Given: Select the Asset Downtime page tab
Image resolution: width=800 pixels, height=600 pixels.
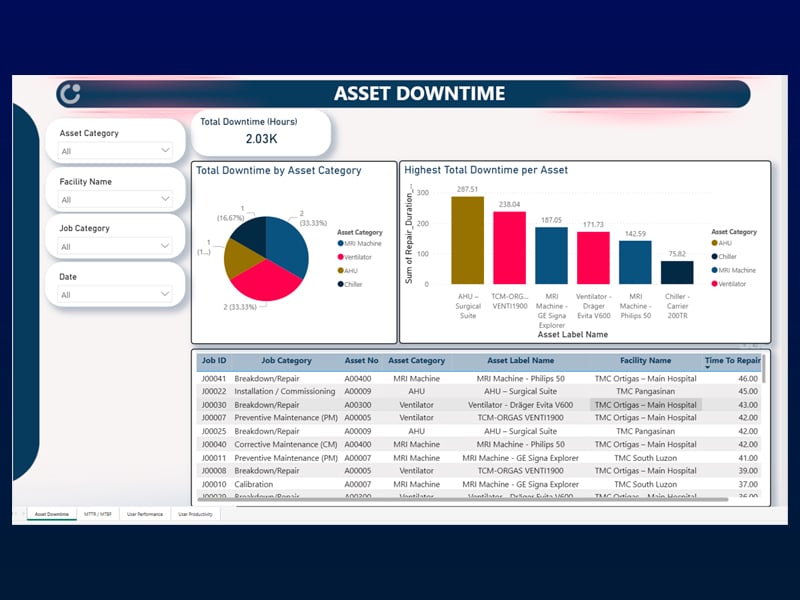Looking at the screenshot, I should [52, 514].
